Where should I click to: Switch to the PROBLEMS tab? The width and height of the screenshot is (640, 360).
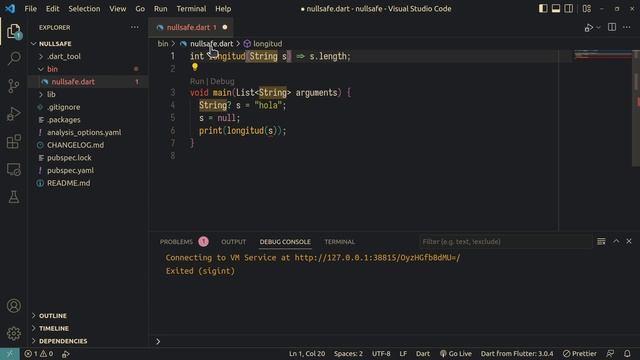pyautogui.click(x=176, y=242)
